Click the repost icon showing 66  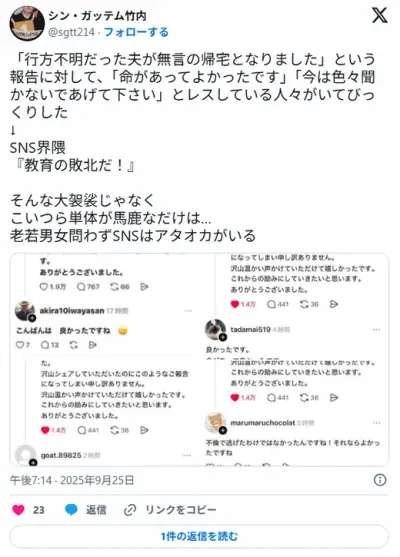114,286
